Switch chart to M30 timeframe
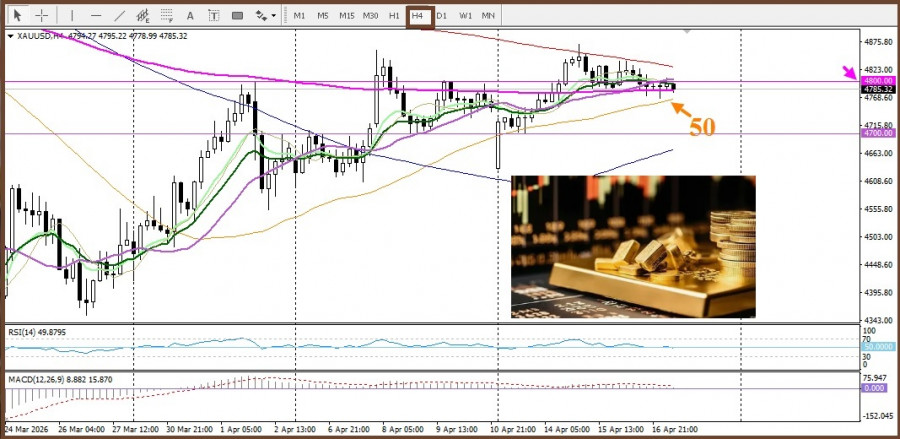900x439 pixels. (x=370, y=15)
